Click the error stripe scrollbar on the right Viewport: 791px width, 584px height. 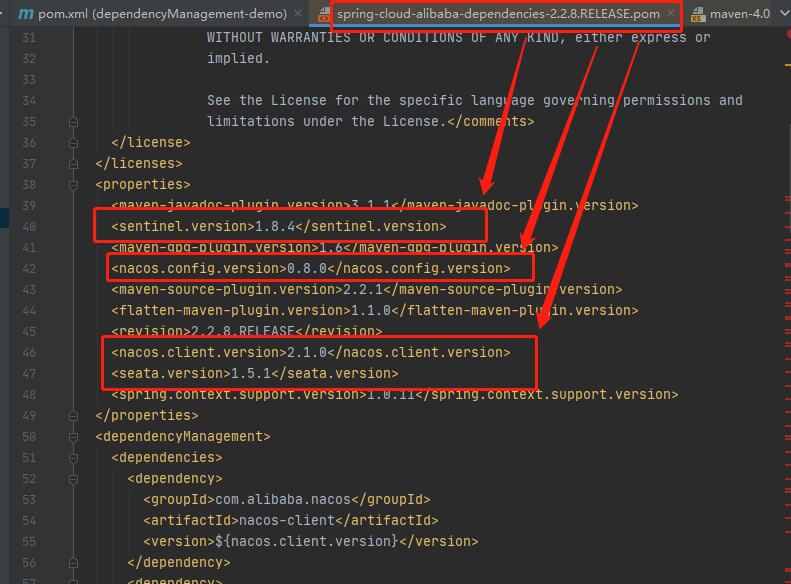[x=787, y=306]
